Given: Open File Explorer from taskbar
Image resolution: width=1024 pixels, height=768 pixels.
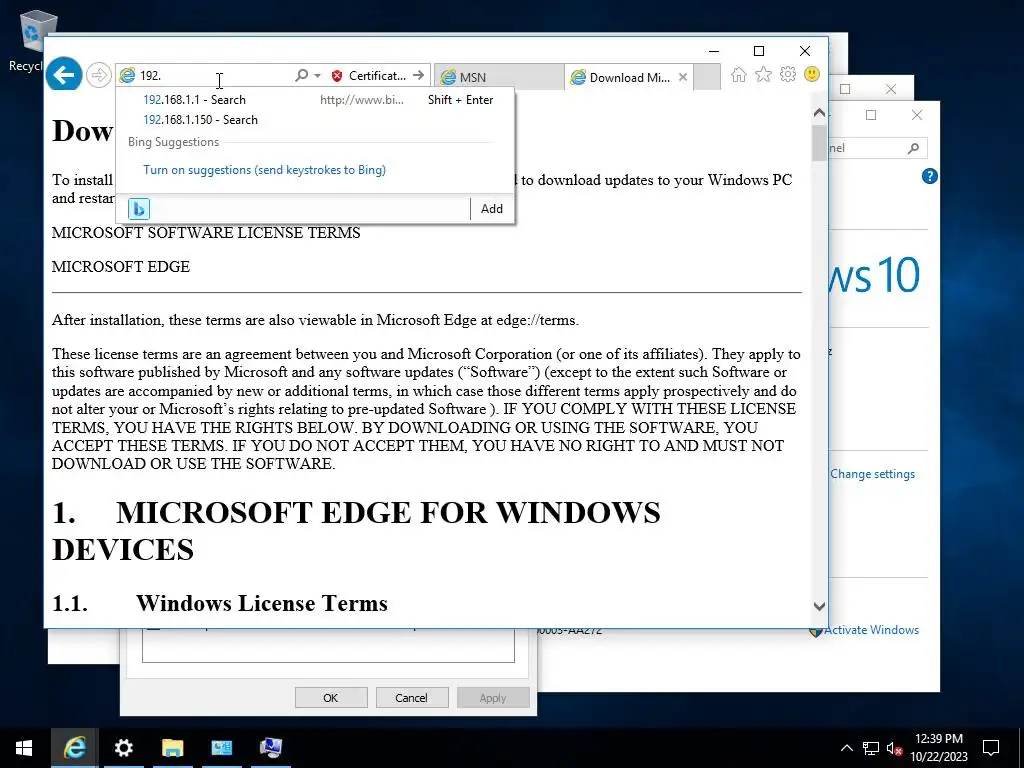Looking at the screenshot, I should [x=172, y=748].
